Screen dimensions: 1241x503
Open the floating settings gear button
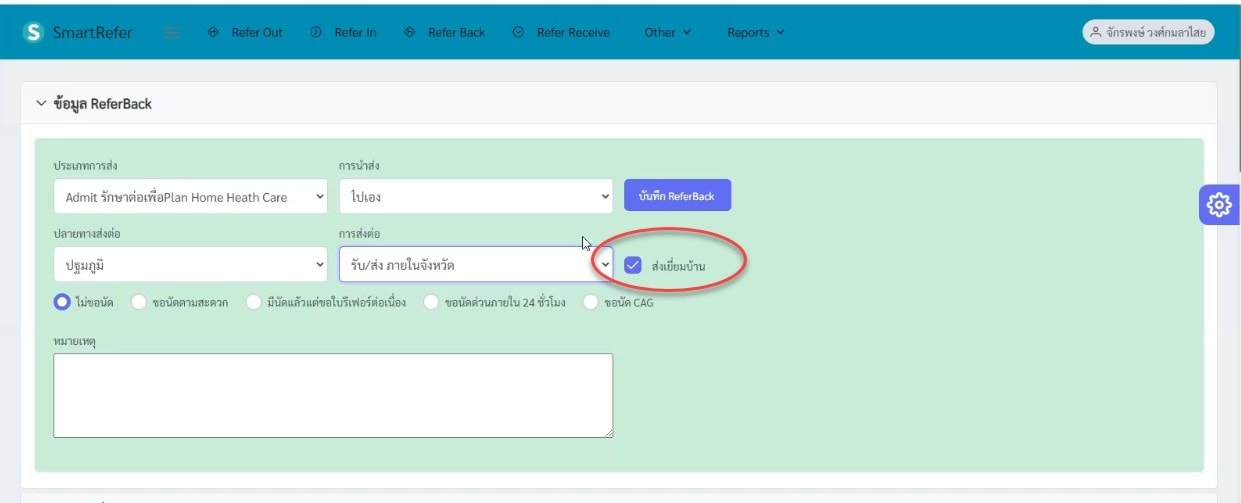coord(1218,205)
